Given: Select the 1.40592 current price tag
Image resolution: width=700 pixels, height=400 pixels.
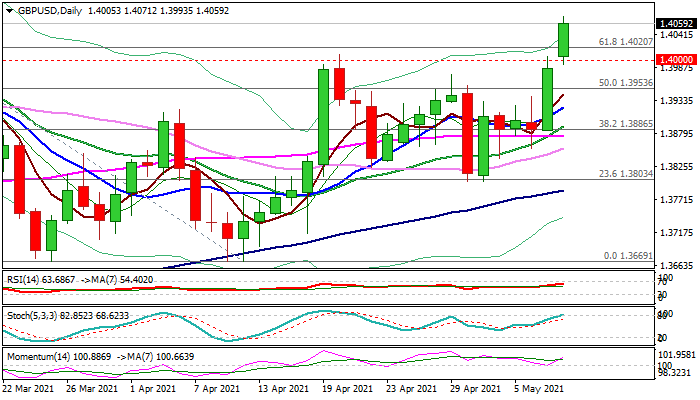Looking at the screenshot, I should coord(677,23).
